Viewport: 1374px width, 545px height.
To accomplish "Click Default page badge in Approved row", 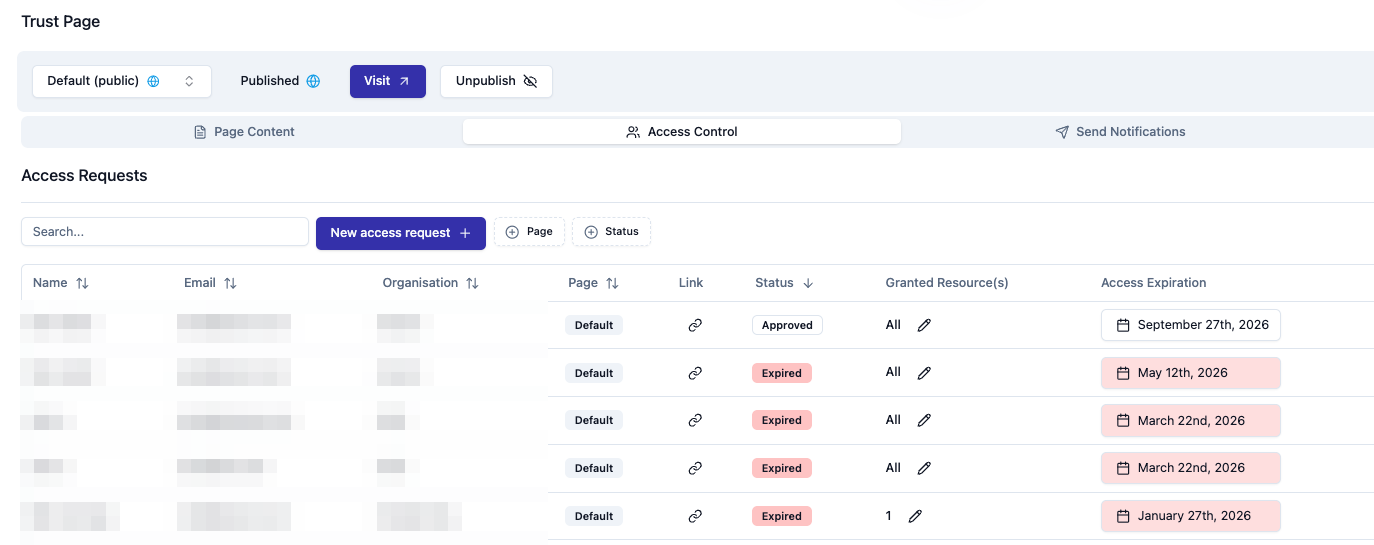I will click(x=594, y=325).
